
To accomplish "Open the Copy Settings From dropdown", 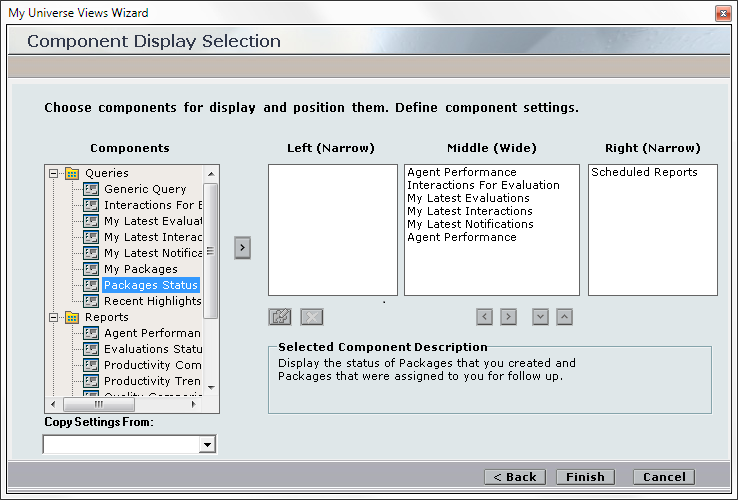I will coord(207,444).
